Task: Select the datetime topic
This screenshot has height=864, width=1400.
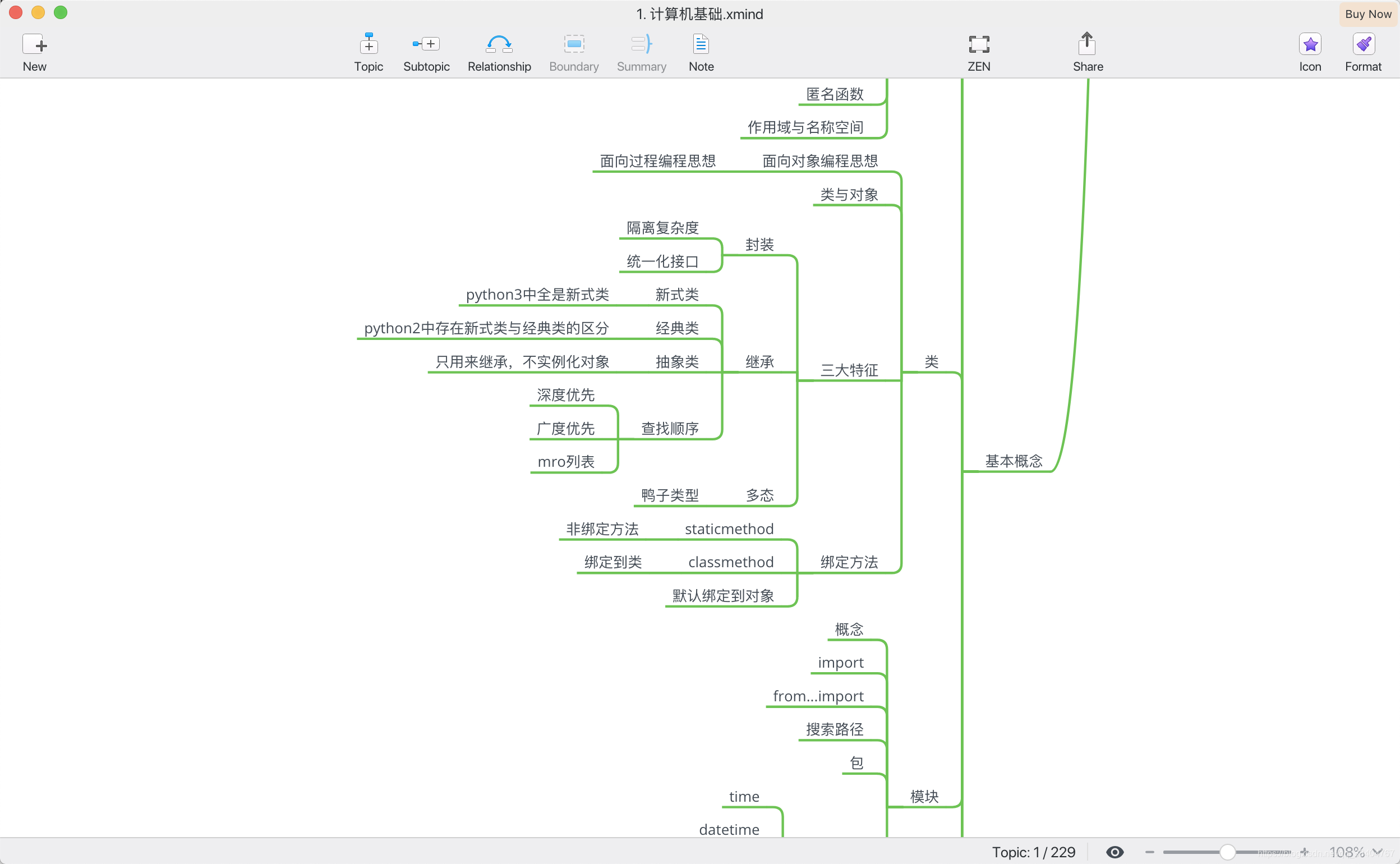Action: pyautogui.click(x=729, y=830)
